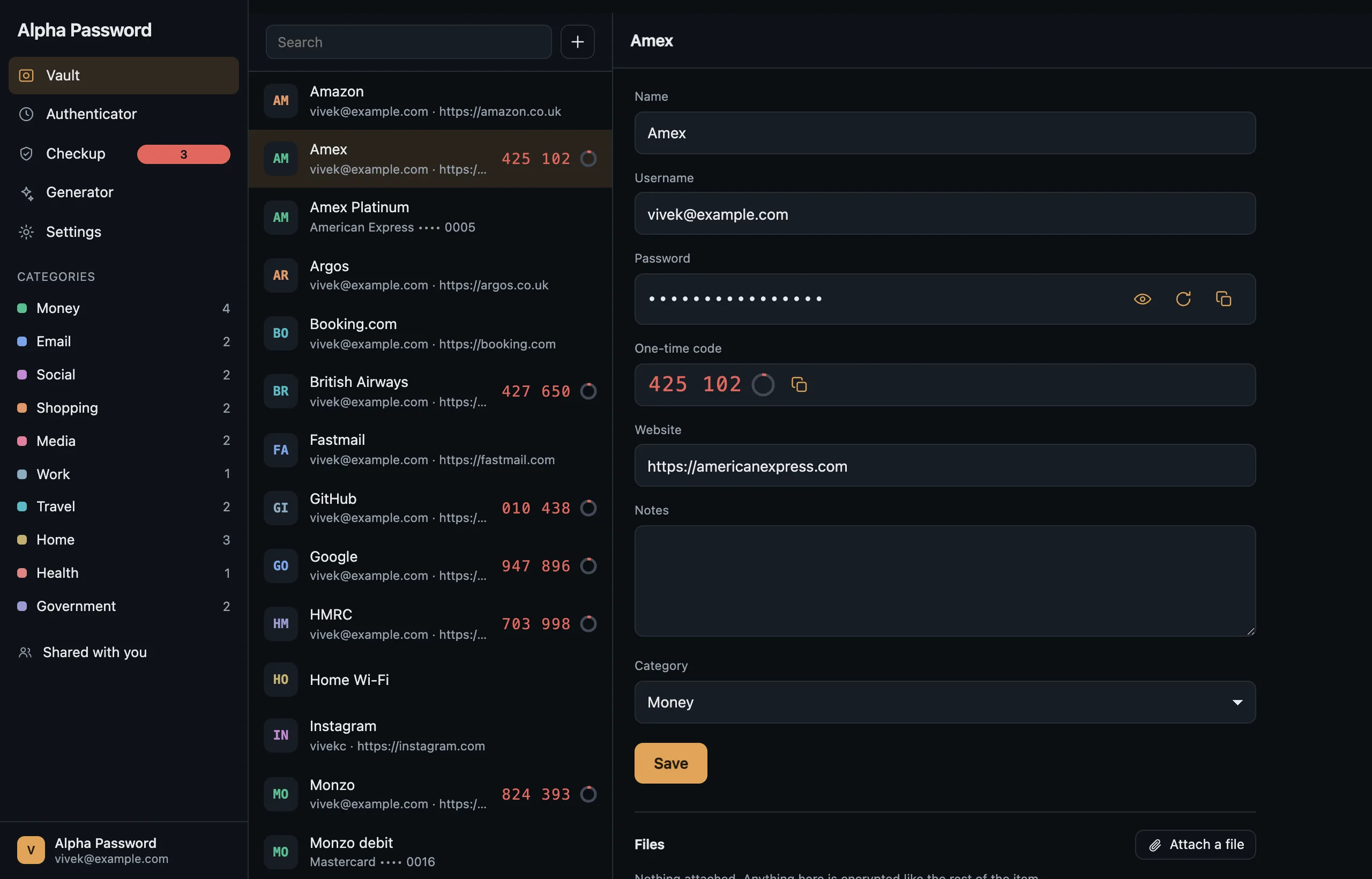Click the user avatar V in account footer
This screenshot has width=1372, height=879.
tap(31, 850)
